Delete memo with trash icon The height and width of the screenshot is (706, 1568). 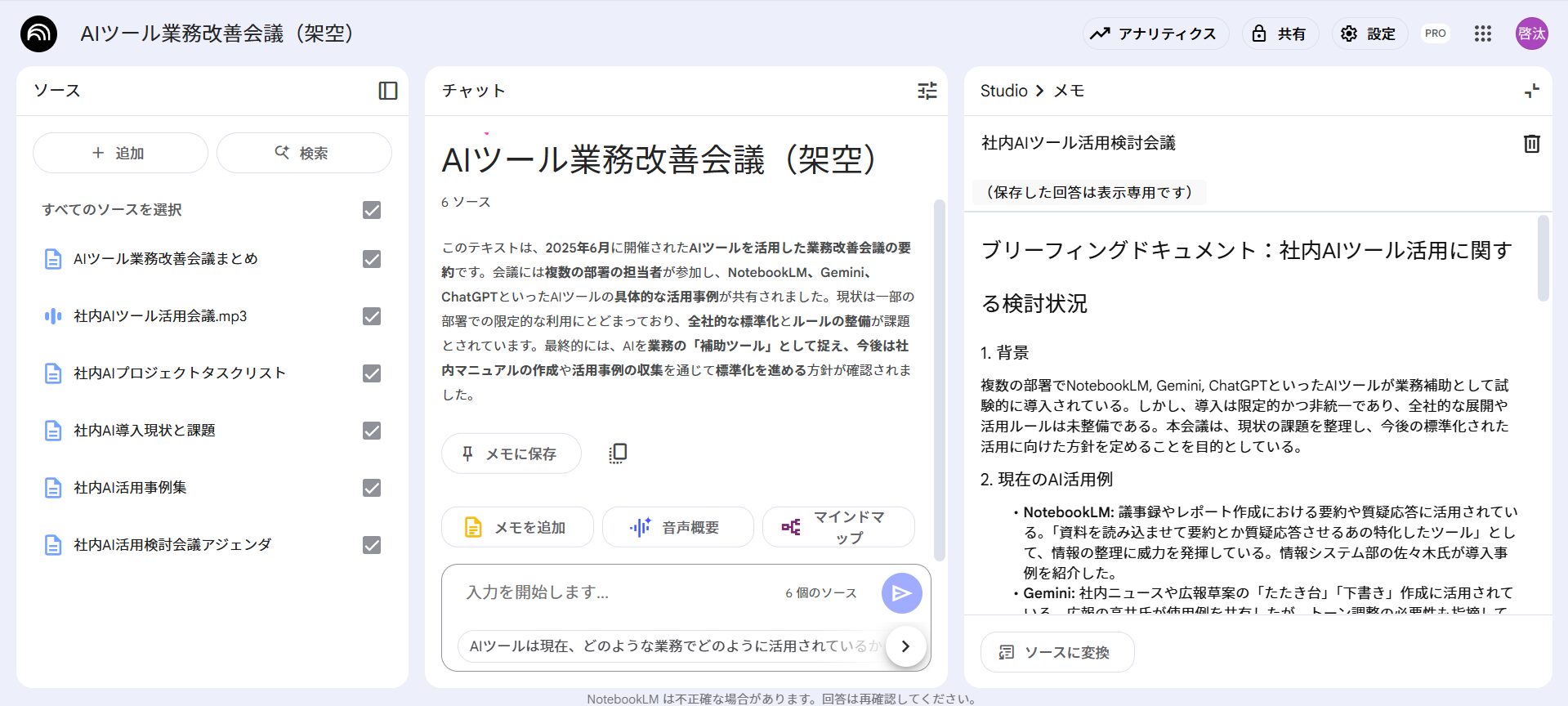click(1532, 144)
